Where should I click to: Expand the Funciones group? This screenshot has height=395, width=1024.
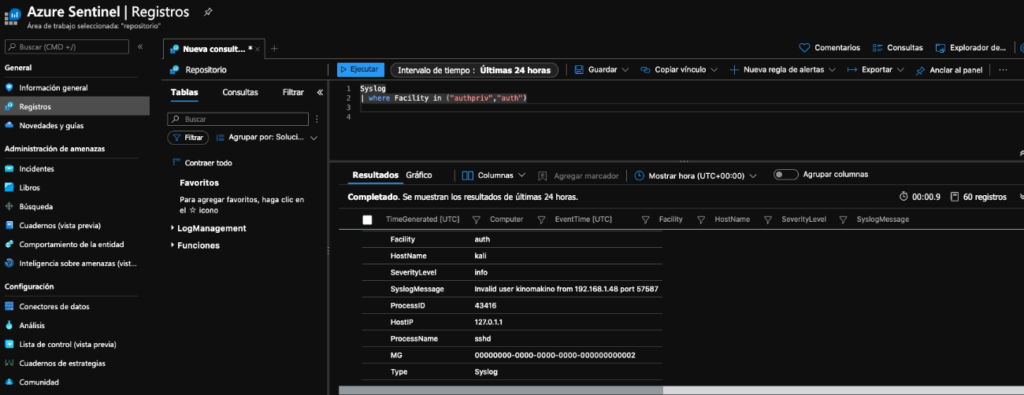click(x=195, y=245)
